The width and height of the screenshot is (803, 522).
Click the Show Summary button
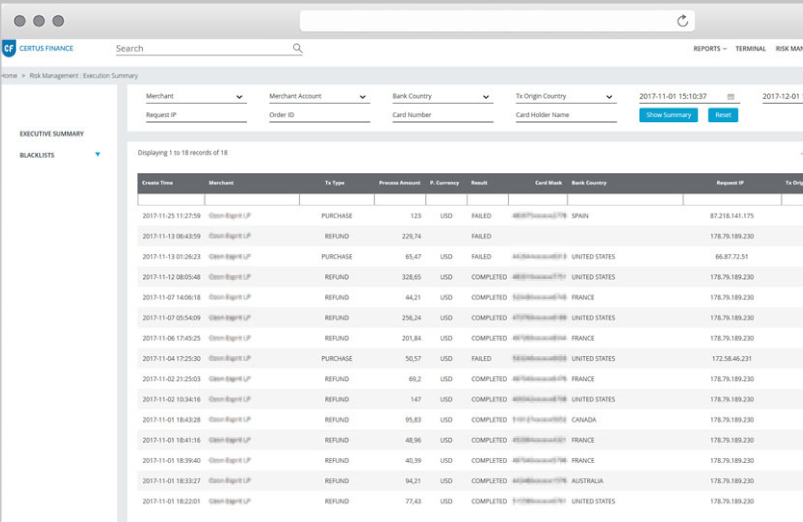click(x=668, y=115)
